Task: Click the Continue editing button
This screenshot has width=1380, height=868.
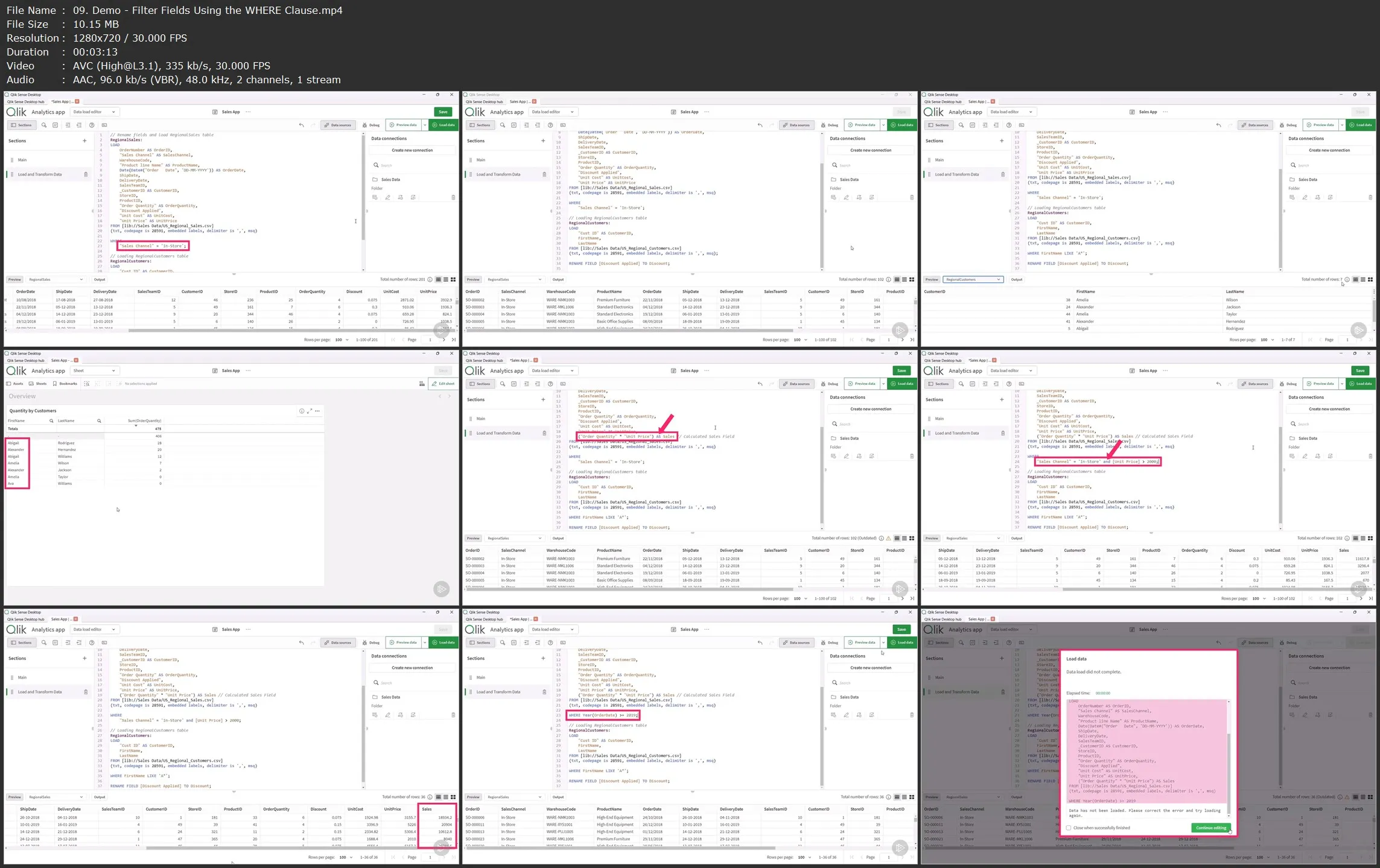Action: tap(1210, 828)
